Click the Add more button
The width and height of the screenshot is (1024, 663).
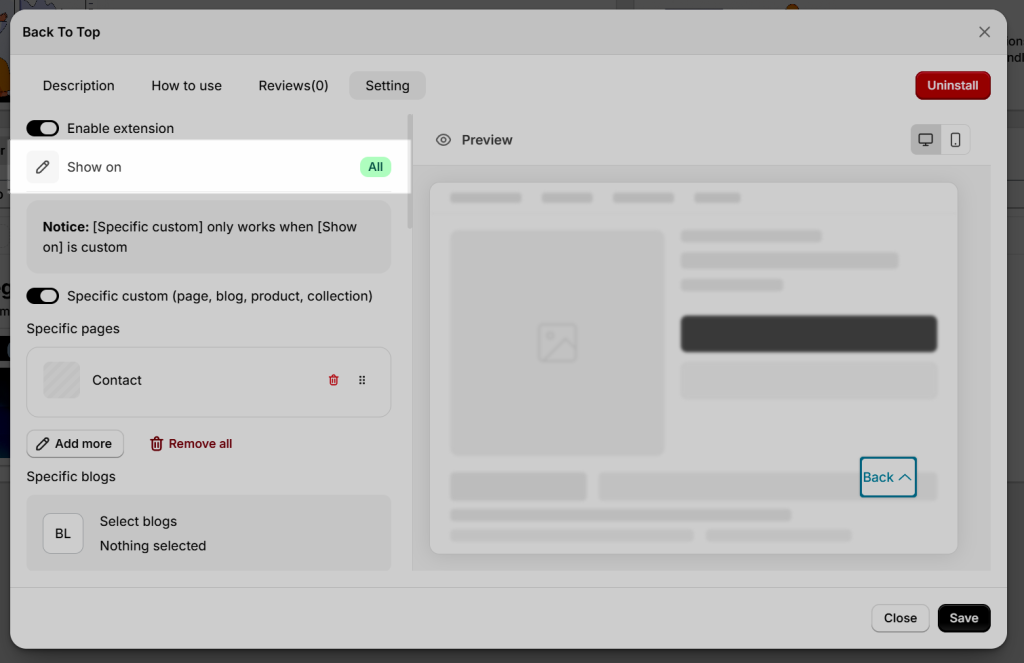(x=75, y=444)
